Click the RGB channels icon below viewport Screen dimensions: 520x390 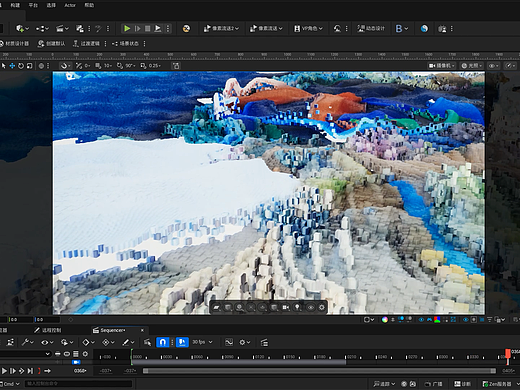tap(437, 320)
